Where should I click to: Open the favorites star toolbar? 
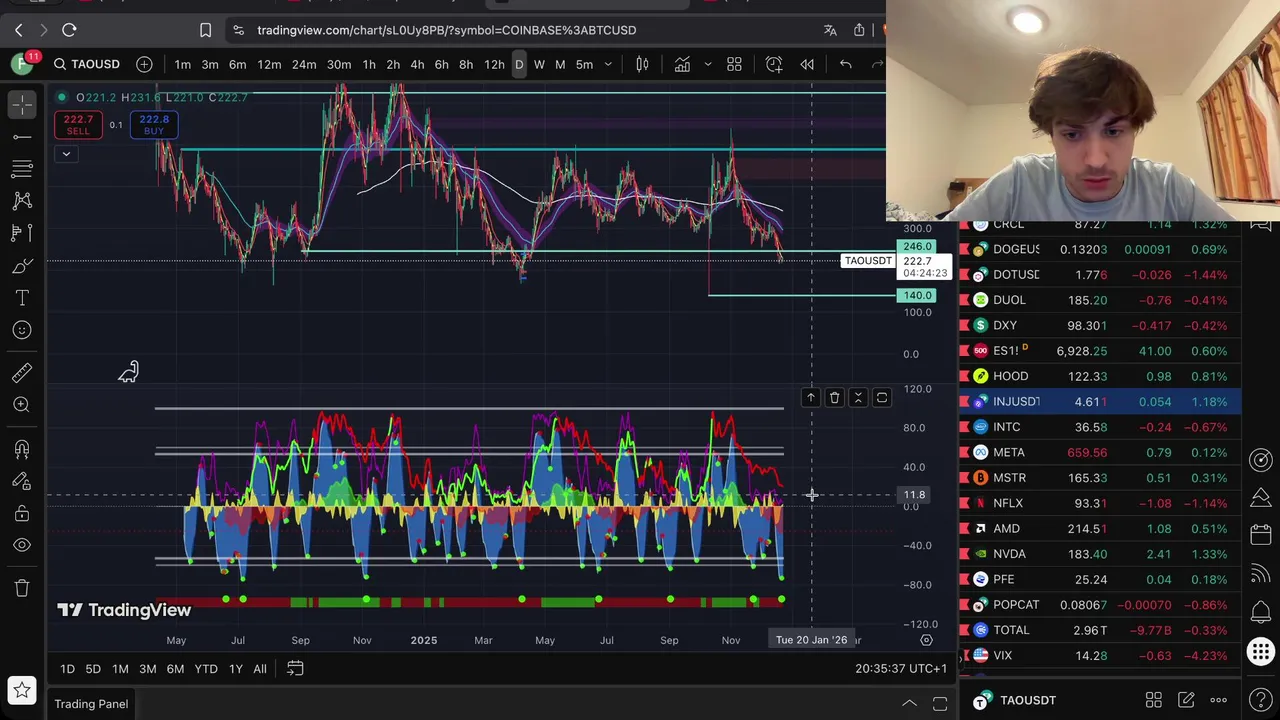(22, 689)
